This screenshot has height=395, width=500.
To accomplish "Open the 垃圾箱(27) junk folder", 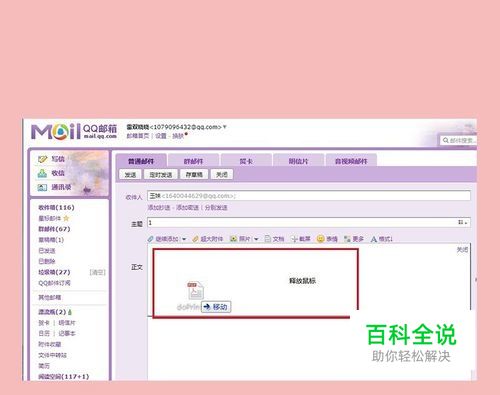I will tap(54, 272).
